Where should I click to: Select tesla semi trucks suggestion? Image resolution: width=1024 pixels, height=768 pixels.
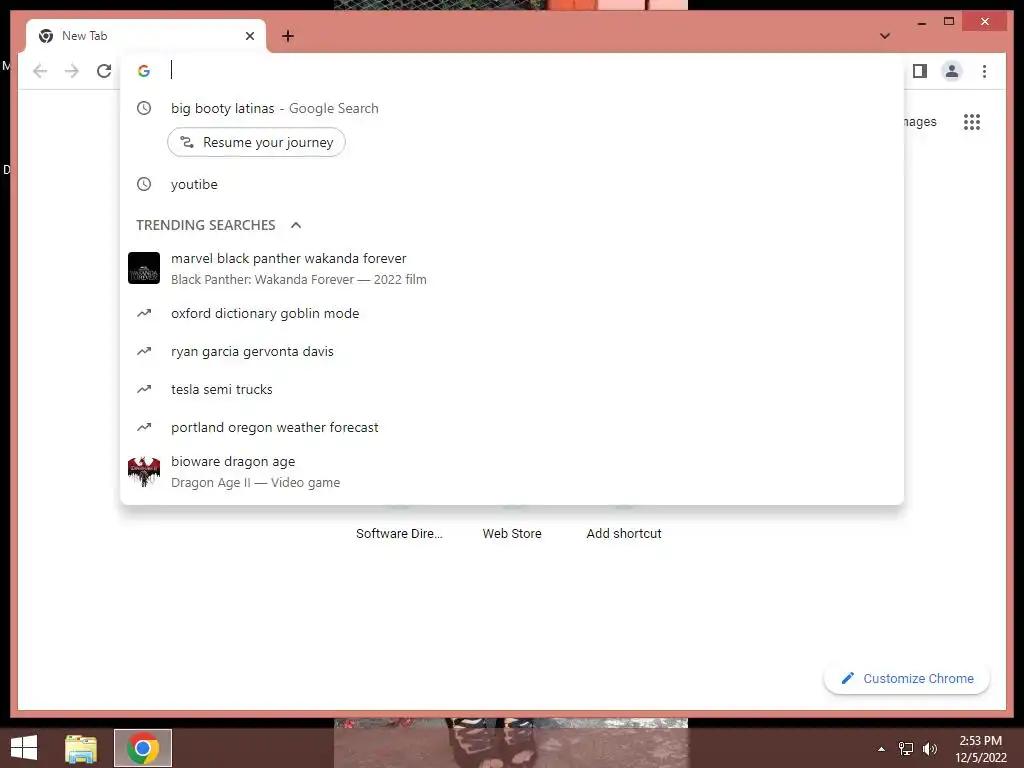pos(512,389)
